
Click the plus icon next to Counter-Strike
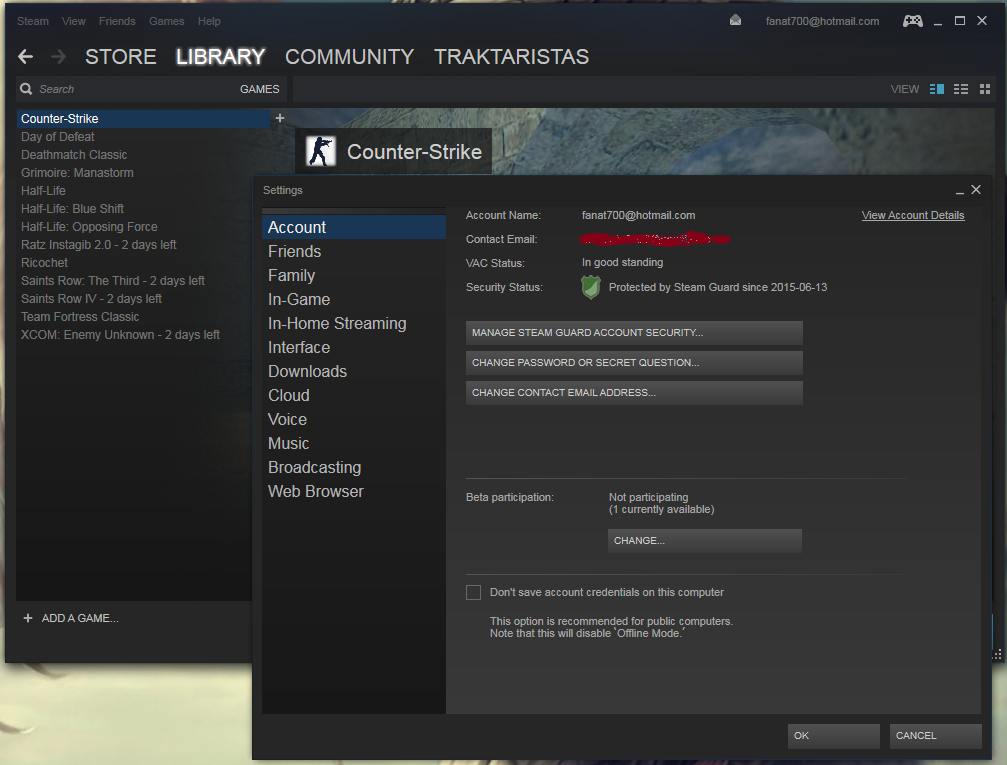(x=279, y=118)
